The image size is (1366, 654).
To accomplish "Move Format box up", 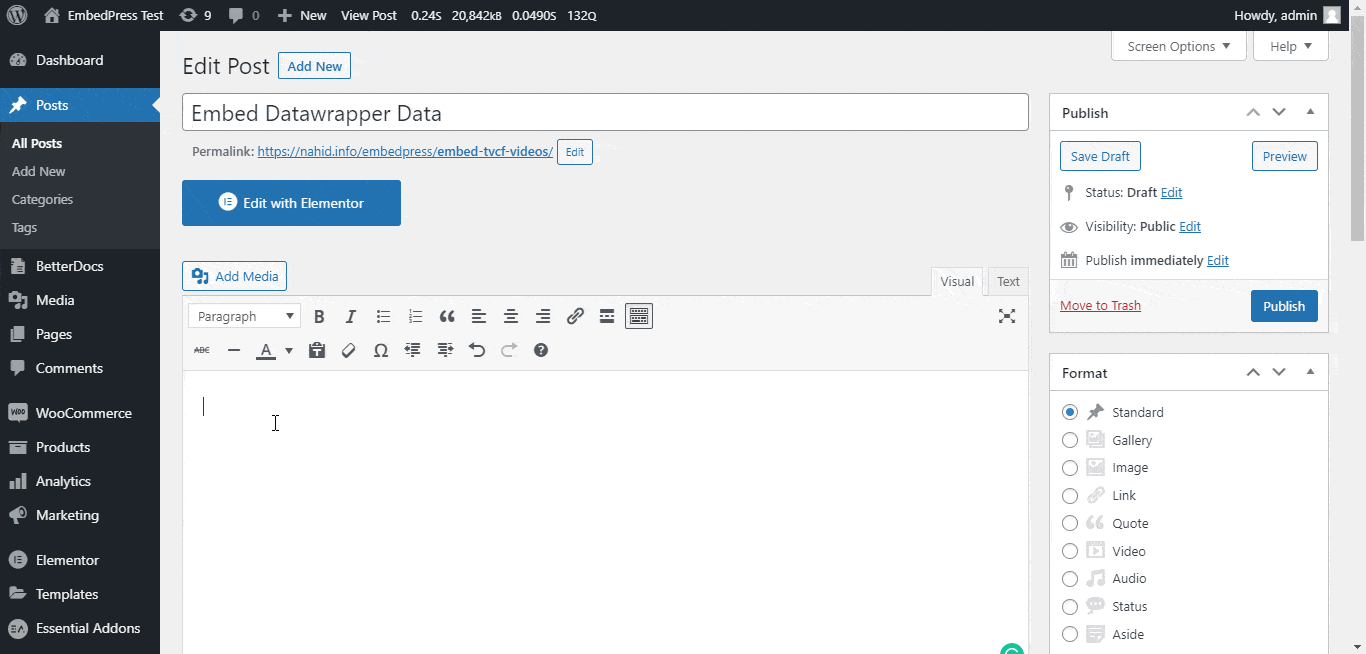I will click(x=1253, y=372).
